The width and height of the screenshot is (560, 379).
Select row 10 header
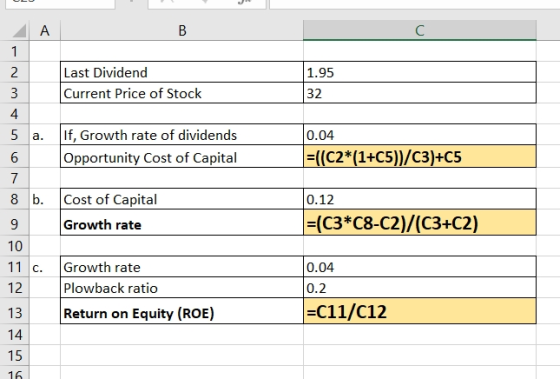pyautogui.click(x=14, y=246)
